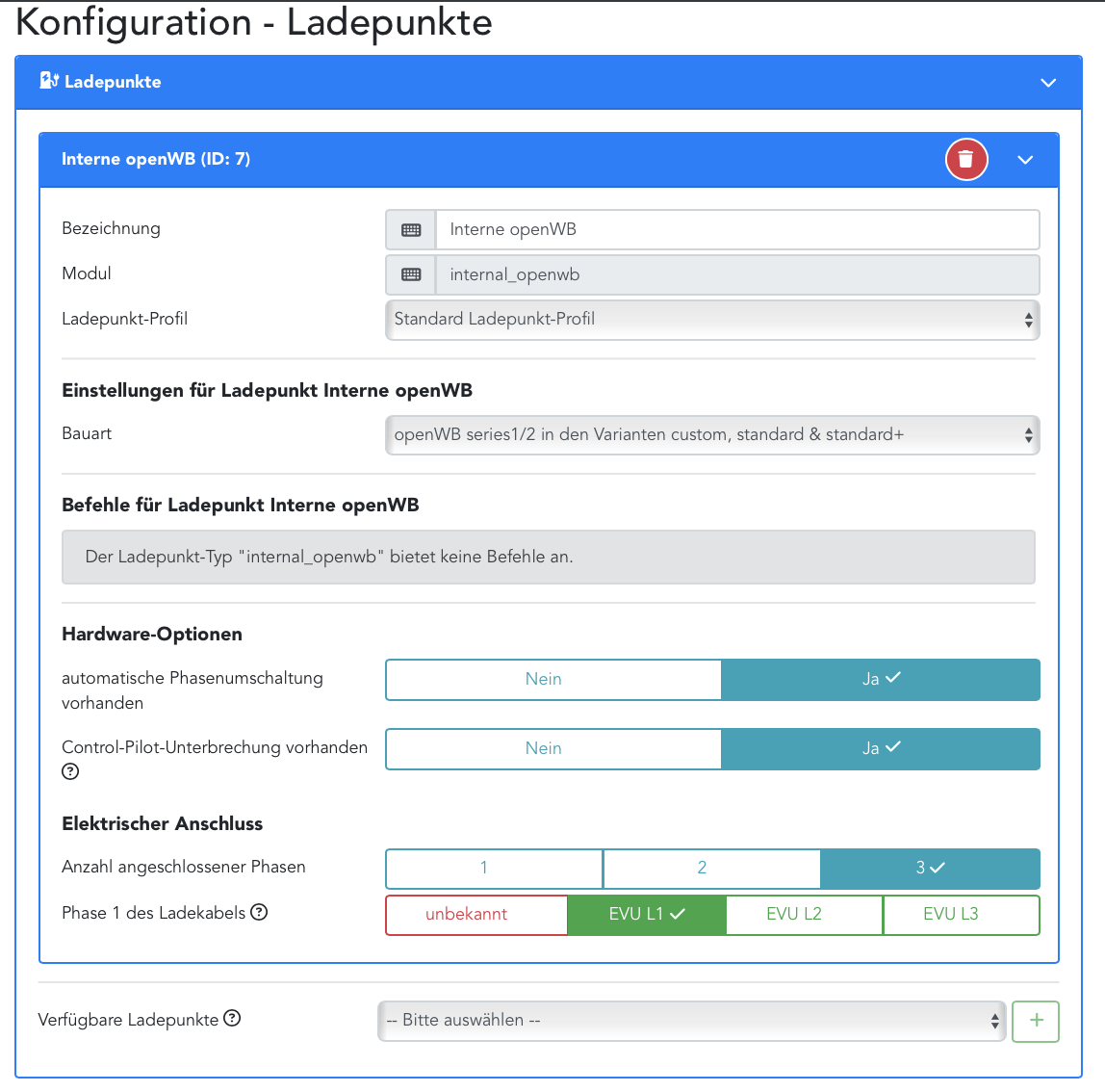Click the Bezeichnung label
This screenshot has width=1105, height=1092.
tap(112, 228)
